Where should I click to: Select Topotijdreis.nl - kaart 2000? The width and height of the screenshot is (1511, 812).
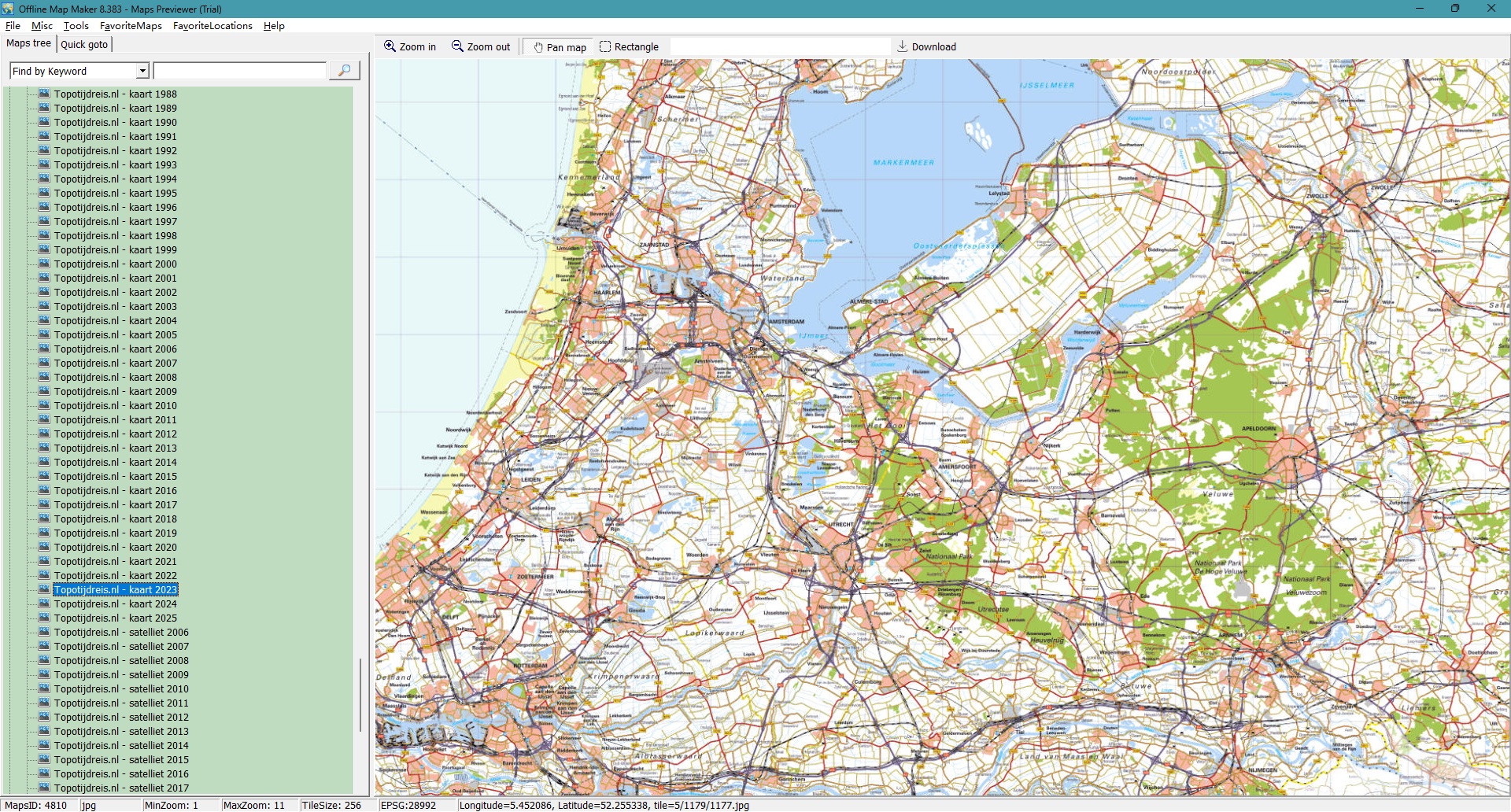coord(115,264)
